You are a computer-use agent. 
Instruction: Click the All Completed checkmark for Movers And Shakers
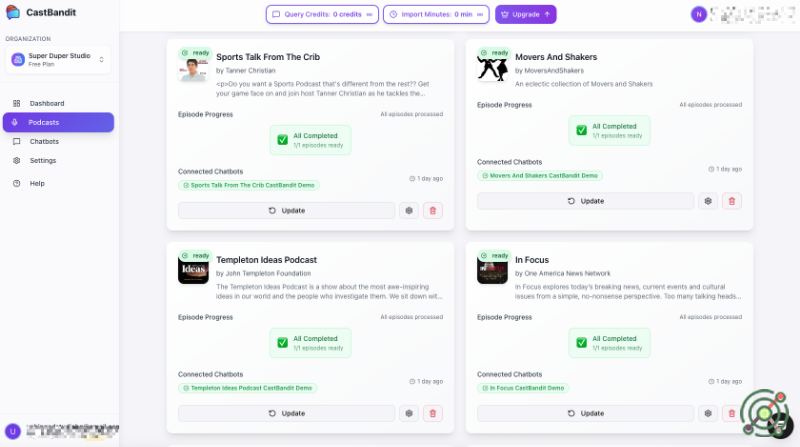[x=582, y=130]
